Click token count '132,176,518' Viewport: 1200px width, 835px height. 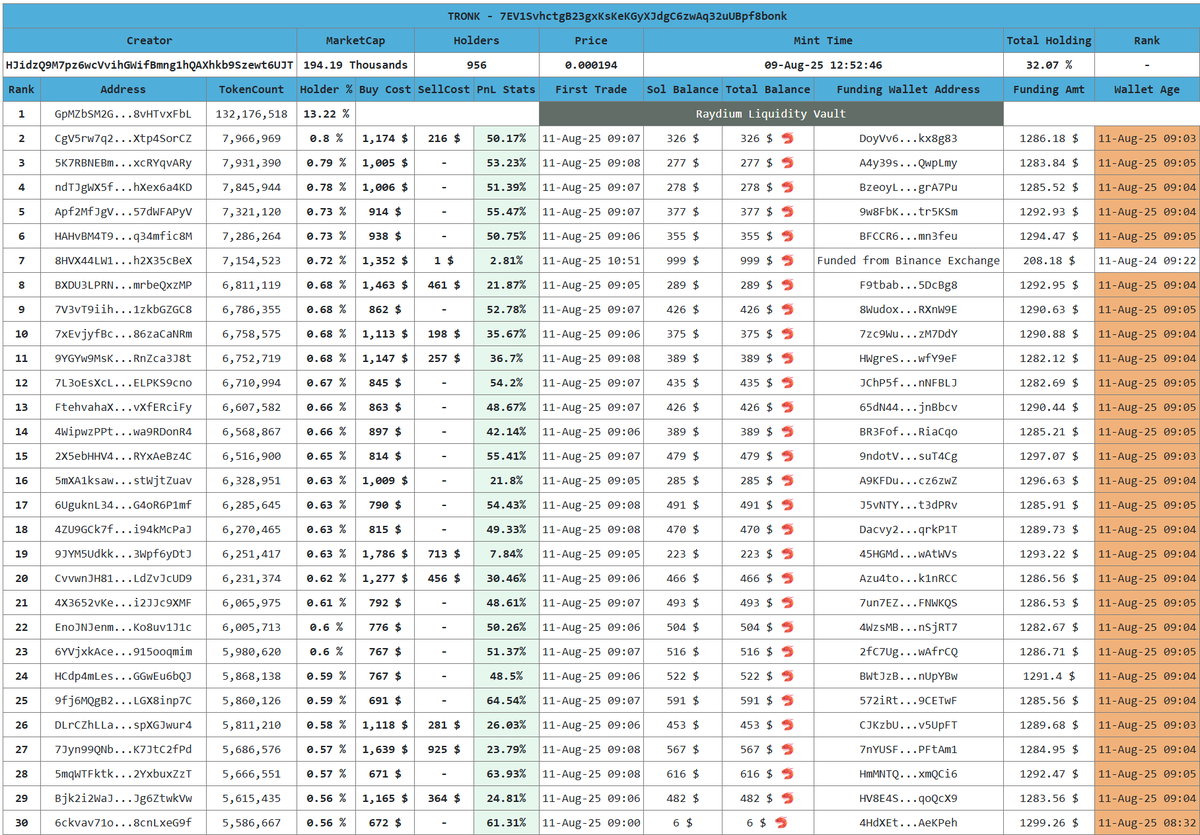pos(252,114)
